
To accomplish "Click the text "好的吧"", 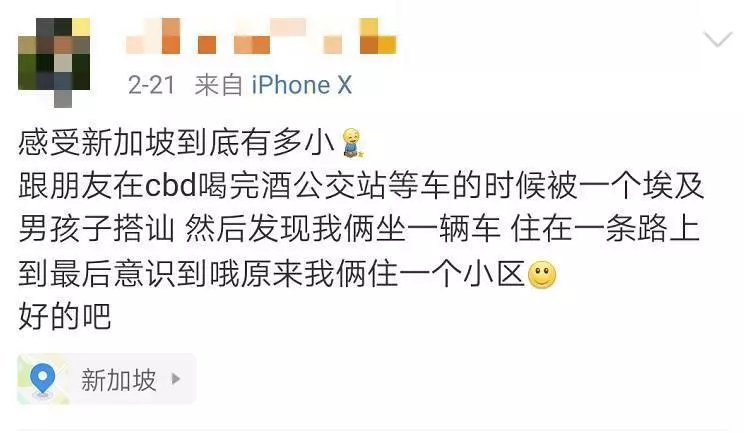I will (x=65, y=317).
